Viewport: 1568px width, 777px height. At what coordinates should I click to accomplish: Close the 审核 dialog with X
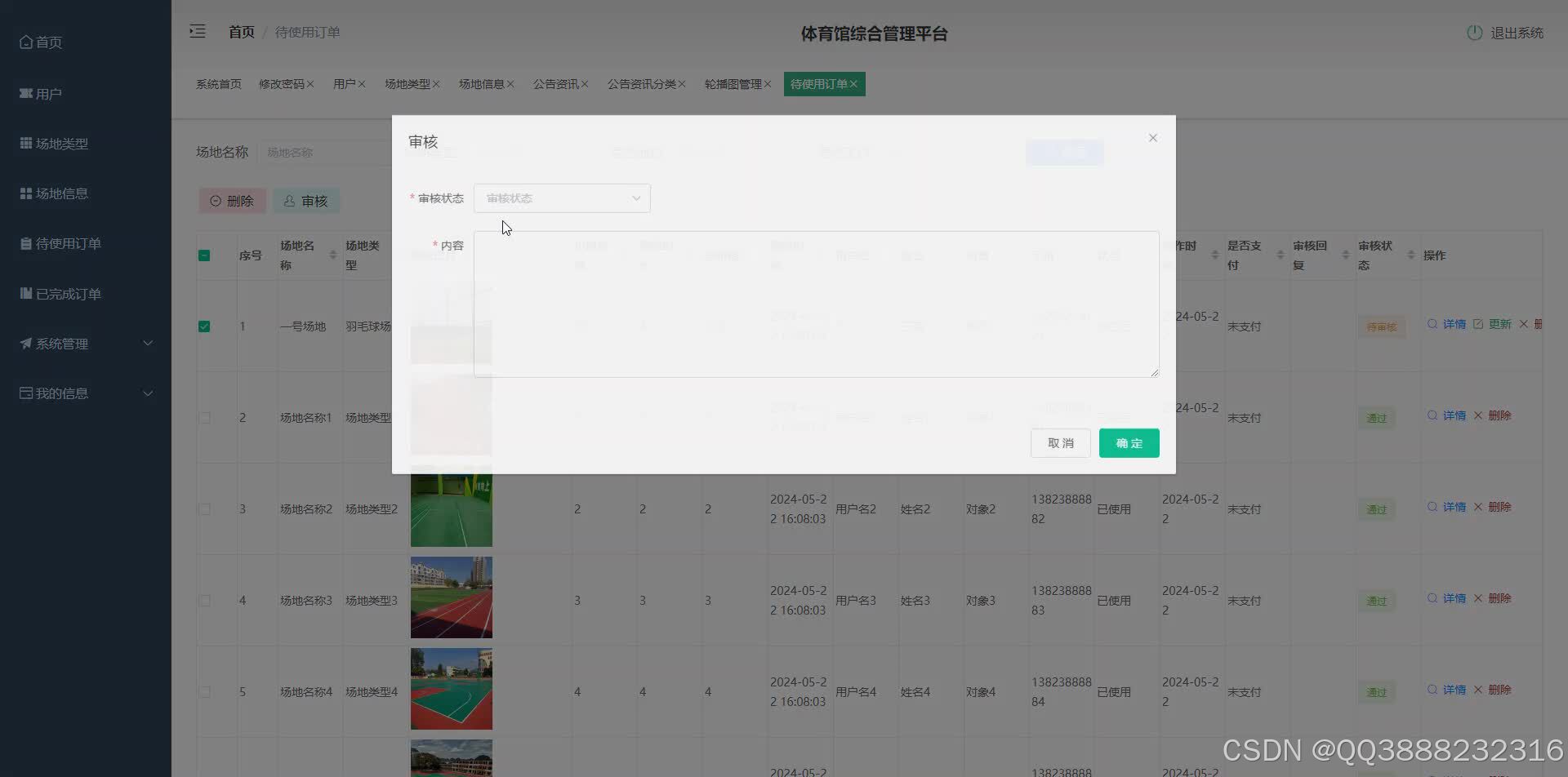pyautogui.click(x=1153, y=138)
